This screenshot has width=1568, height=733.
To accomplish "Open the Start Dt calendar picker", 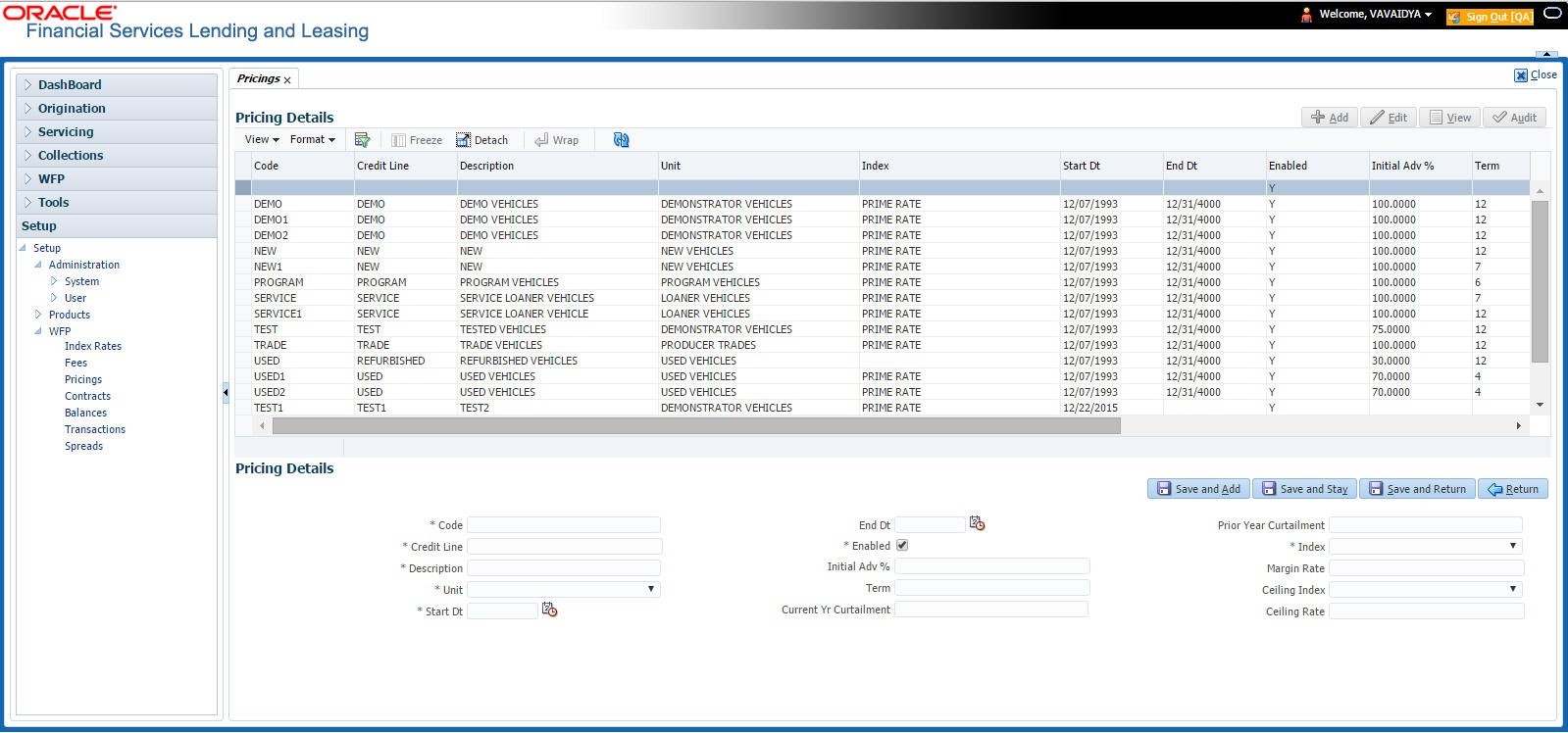I will point(550,610).
